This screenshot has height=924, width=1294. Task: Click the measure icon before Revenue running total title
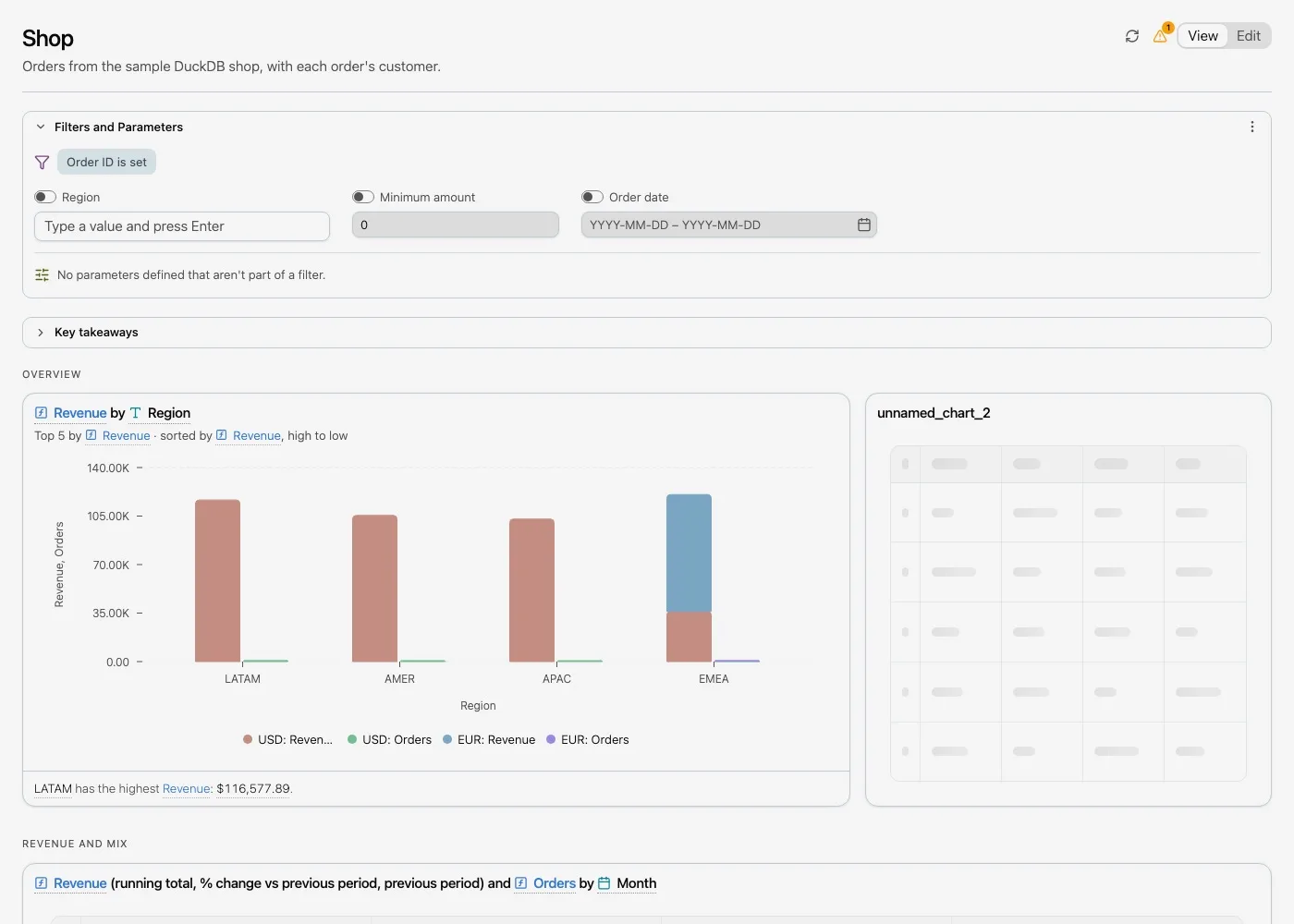click(x=41, y=883)
